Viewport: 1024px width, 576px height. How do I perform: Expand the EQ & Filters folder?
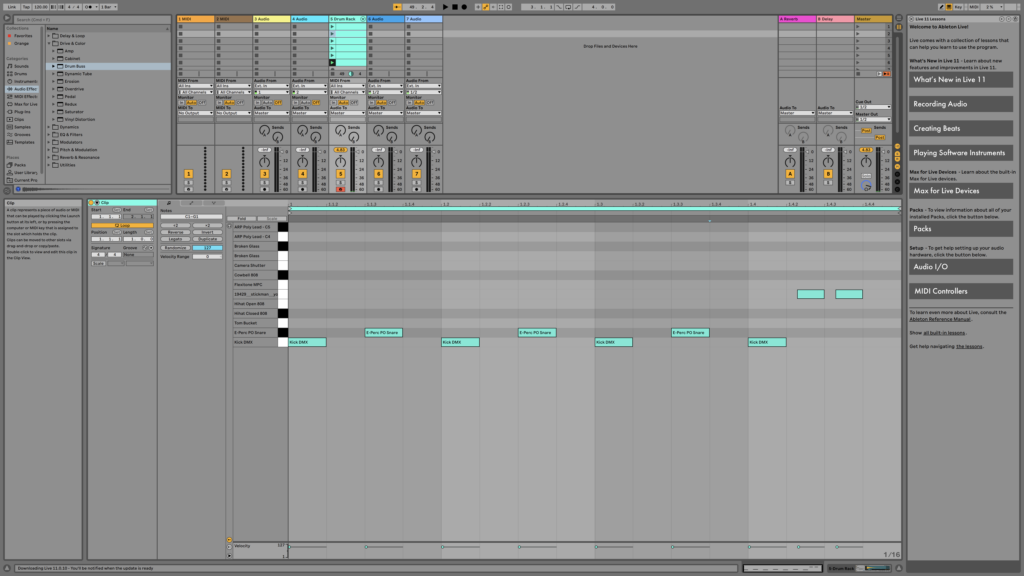click(x=49, y=135)
